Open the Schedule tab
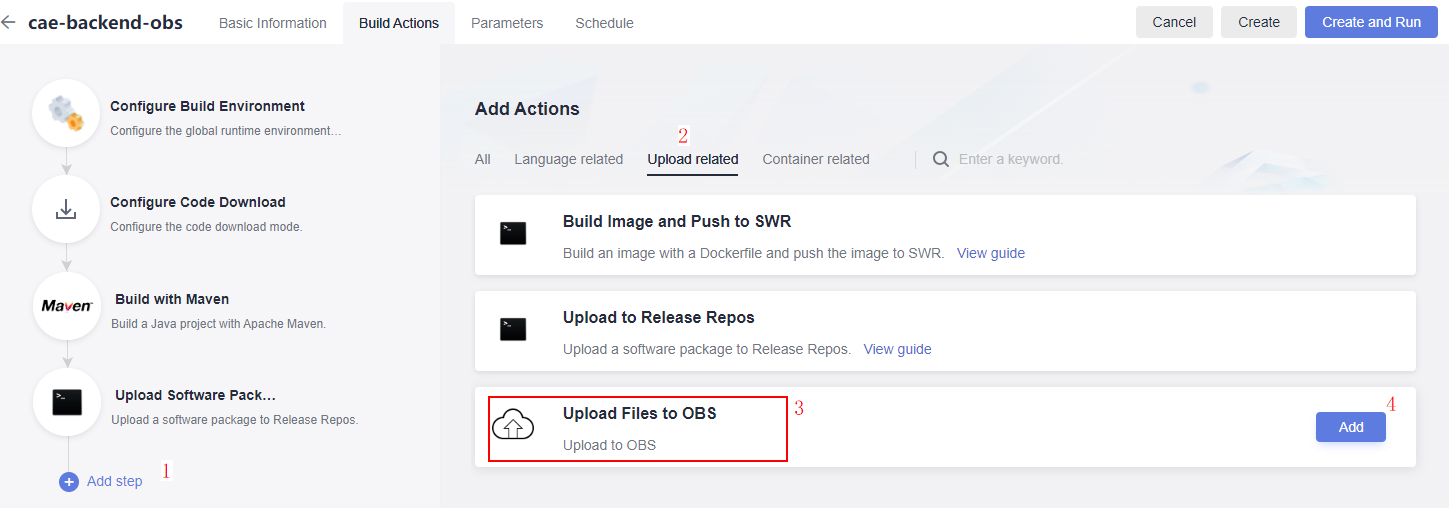This screenshot has height=508, width=1449. (604, 22)
